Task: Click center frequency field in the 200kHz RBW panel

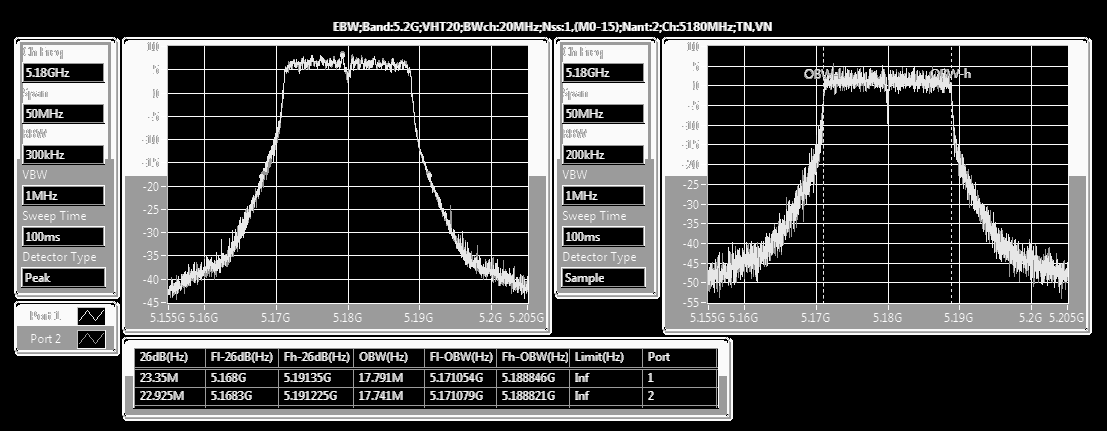Action: (603, 73)
